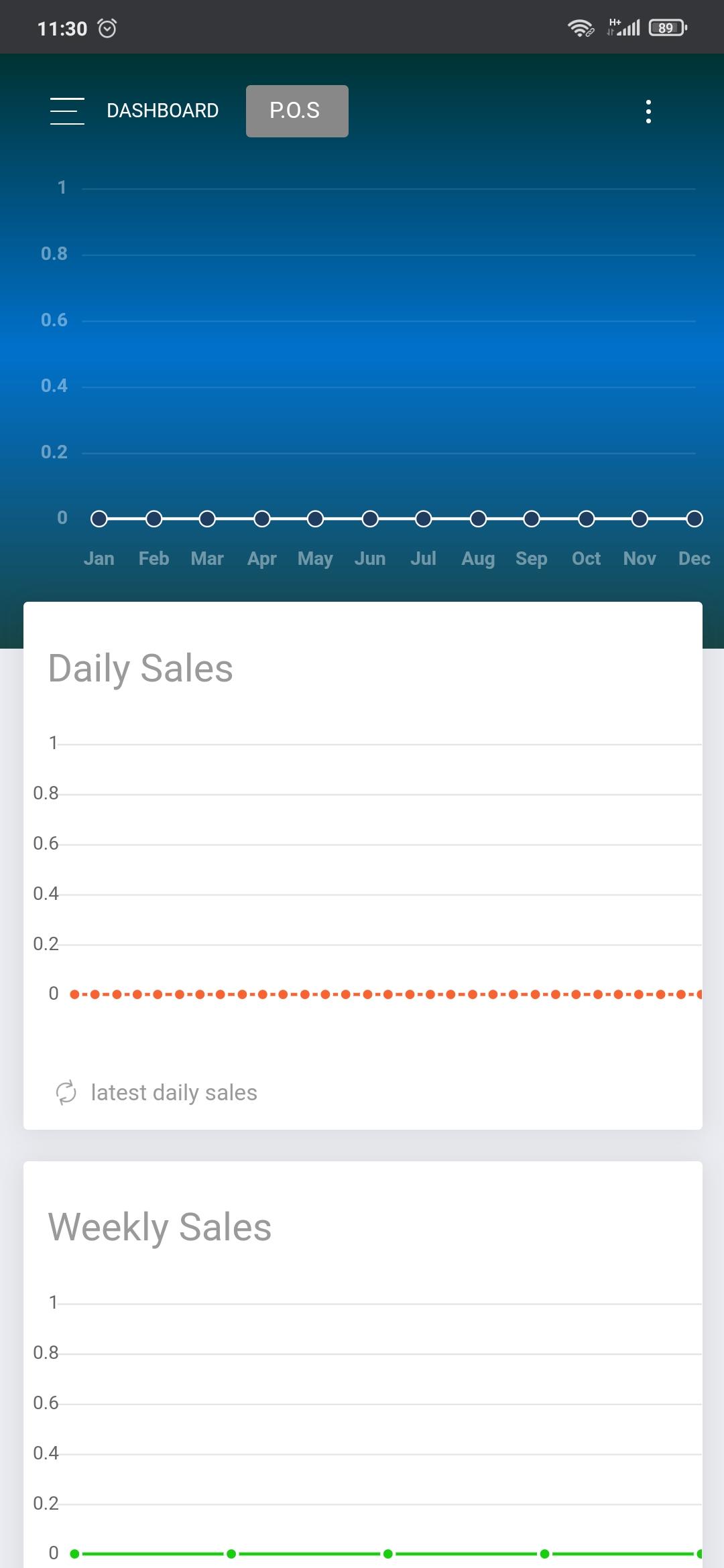This screenshot has height=1568, width=724.
Task: Tap the Mar marker on the monthly chart
Action: pyautogui.click(x=207, y=519)
